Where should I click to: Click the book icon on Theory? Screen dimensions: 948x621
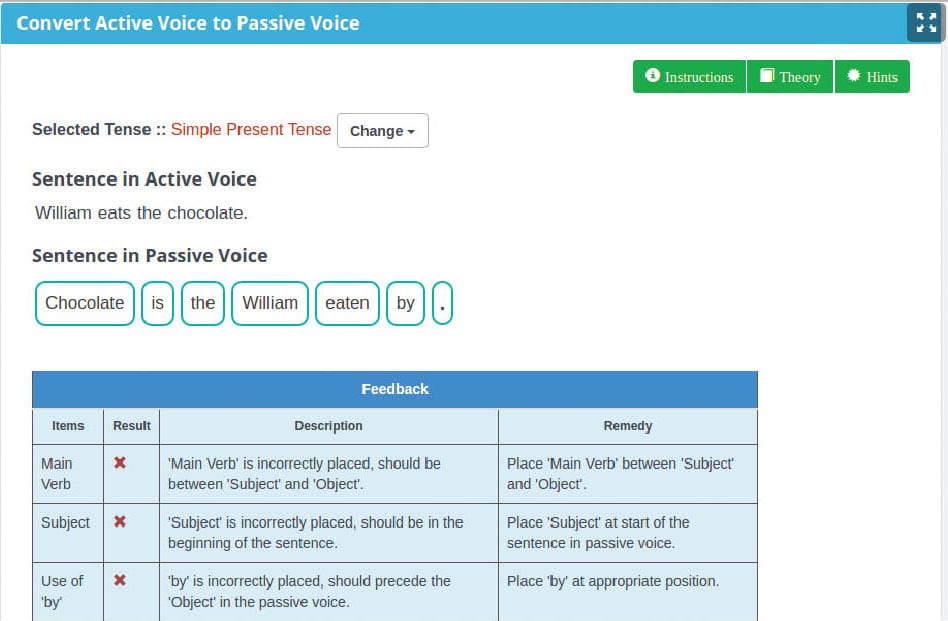pyautogui.click(x=767, y=76)
